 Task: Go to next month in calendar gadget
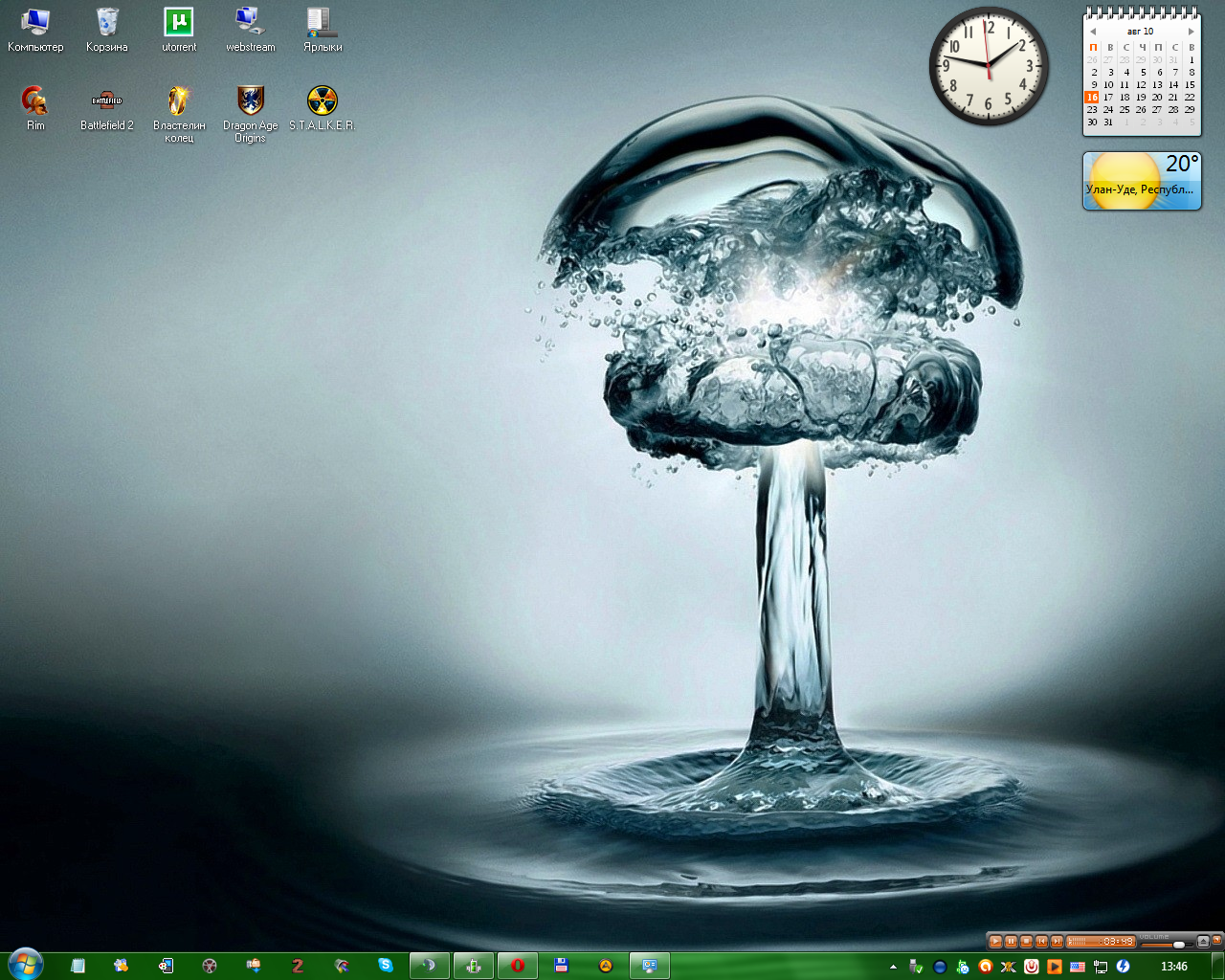pos(1191,32)
